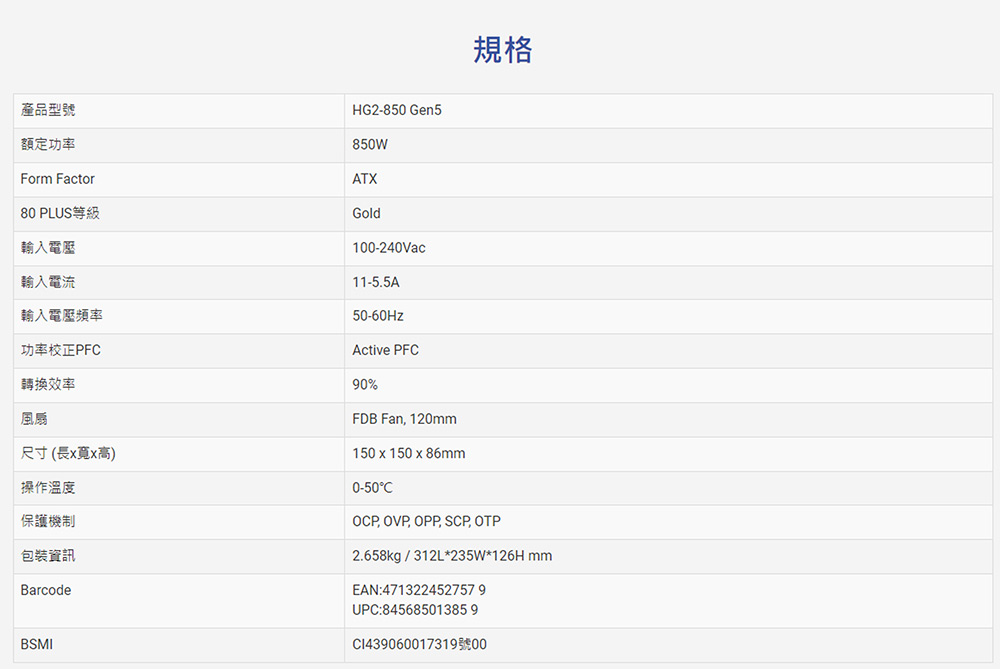This screenshot has width=1000, height=669.
Task: Click the Active PFC value
Action: (386, 350)
